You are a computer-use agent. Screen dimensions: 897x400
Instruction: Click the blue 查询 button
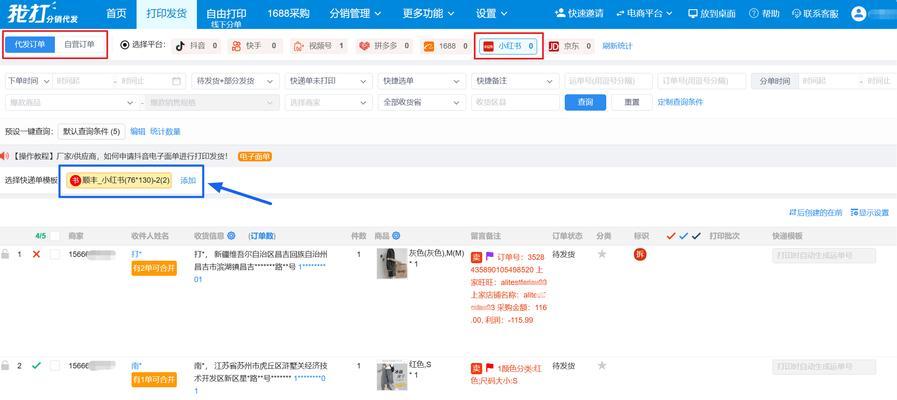tap(585, 102)
